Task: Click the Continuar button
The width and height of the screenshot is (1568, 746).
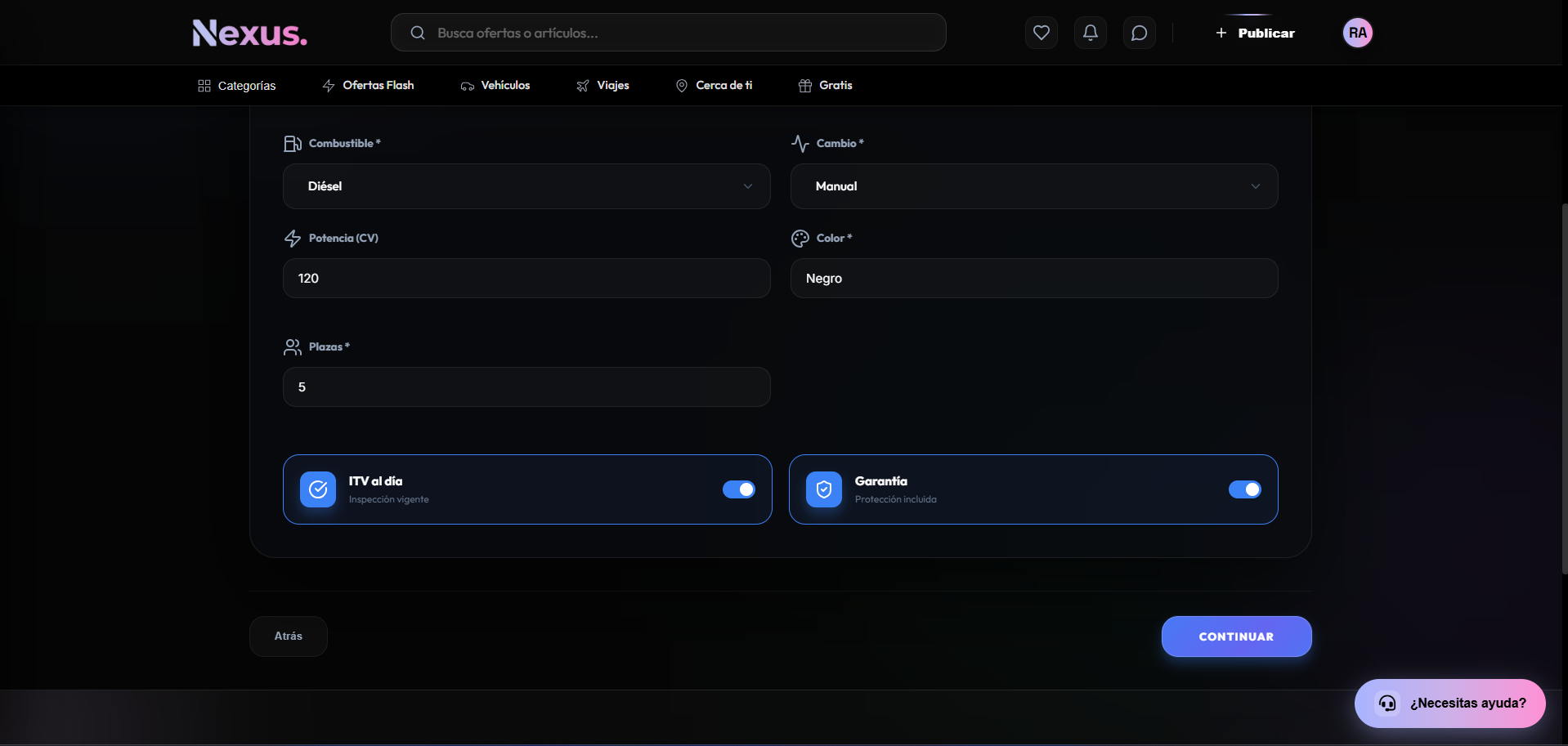Action: (1236, 637)
